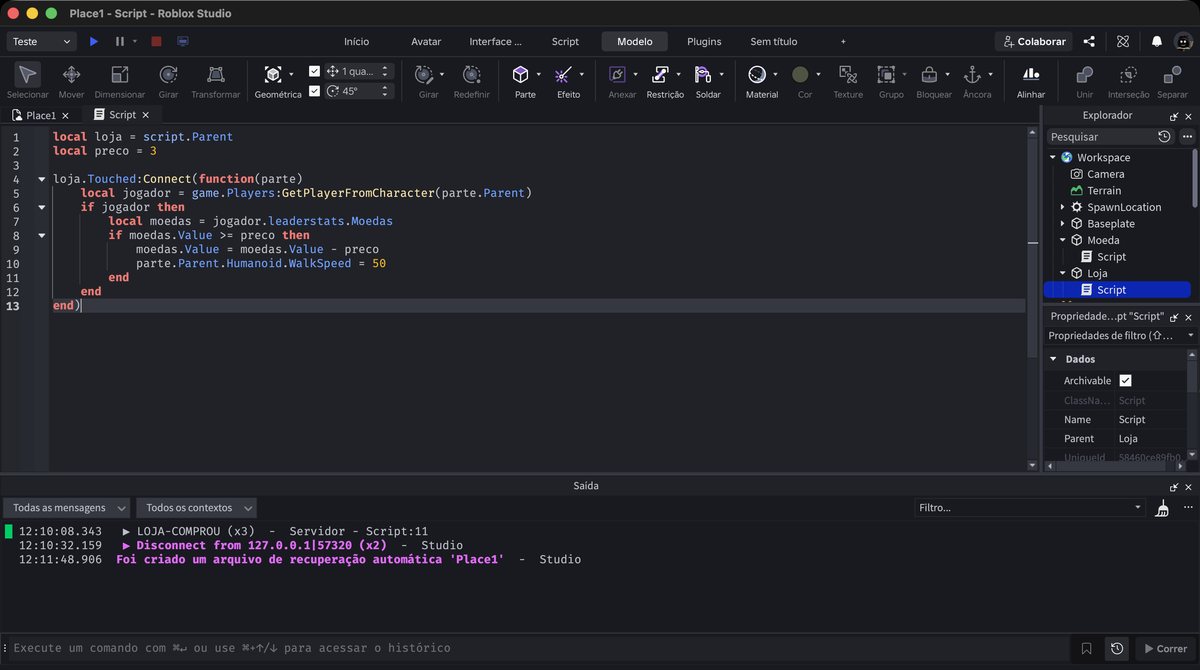The image size is (1200, 670).
Task: Switch to the Place1 document tab
Action: [x=41, y=115]
